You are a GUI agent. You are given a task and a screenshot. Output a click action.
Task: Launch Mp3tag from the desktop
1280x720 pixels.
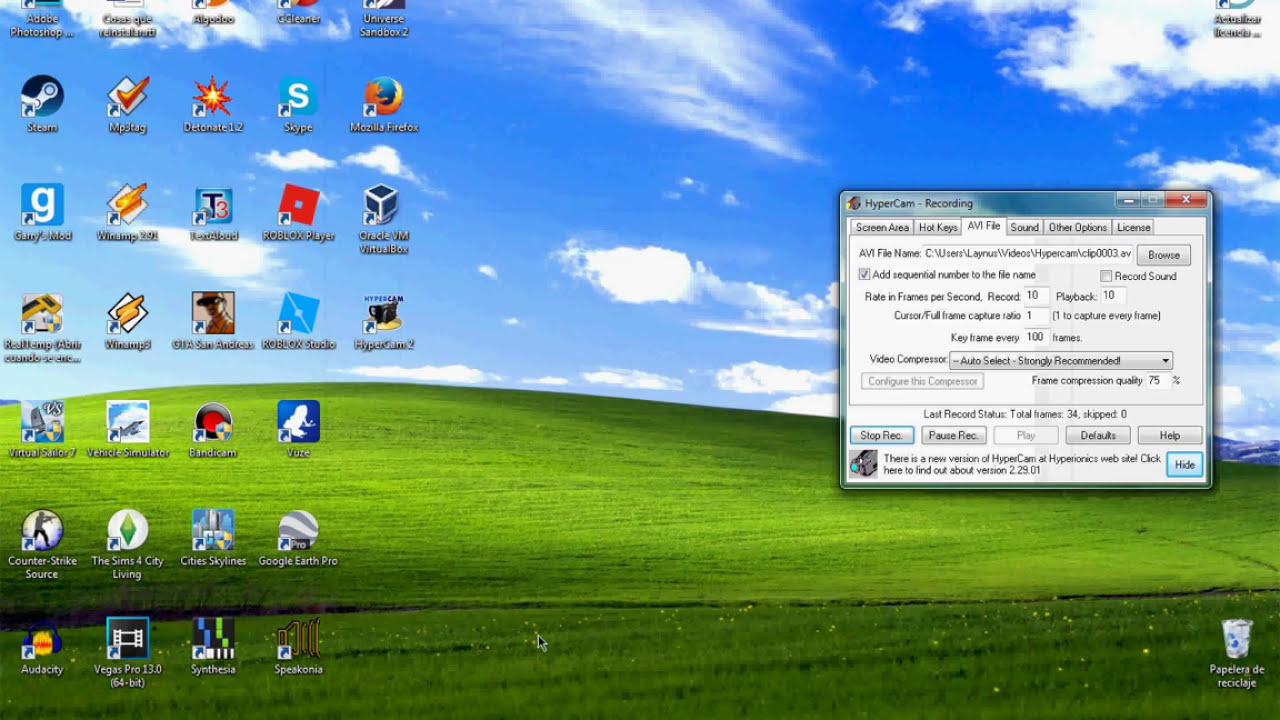click(128, 104)
